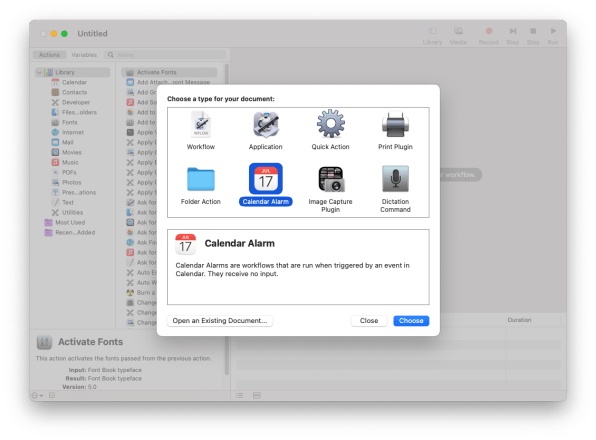Image resolution: width=596 pixels, height=440 pixels.
Task: Click the Run toolbar button
Action: coord(553,36)
